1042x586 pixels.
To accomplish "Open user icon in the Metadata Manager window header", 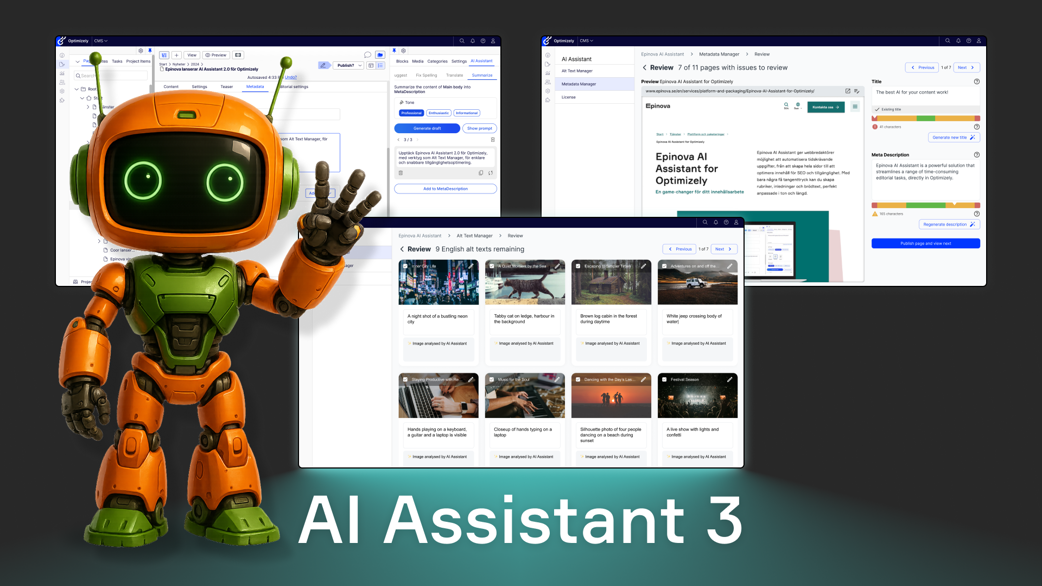I will coord(979,41).
